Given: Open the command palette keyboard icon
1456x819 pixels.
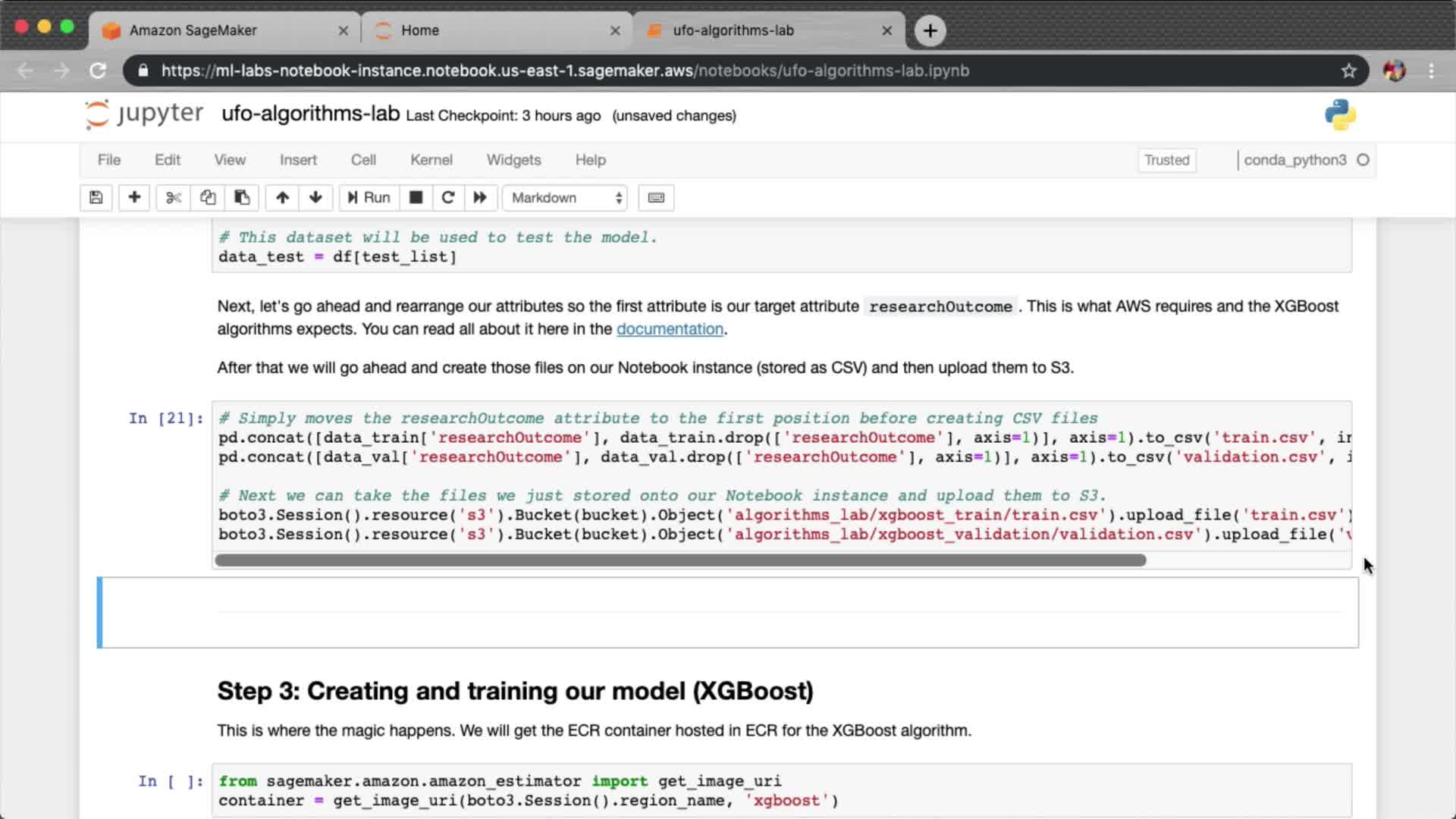Looking at the screenshot, I should 656,198.
